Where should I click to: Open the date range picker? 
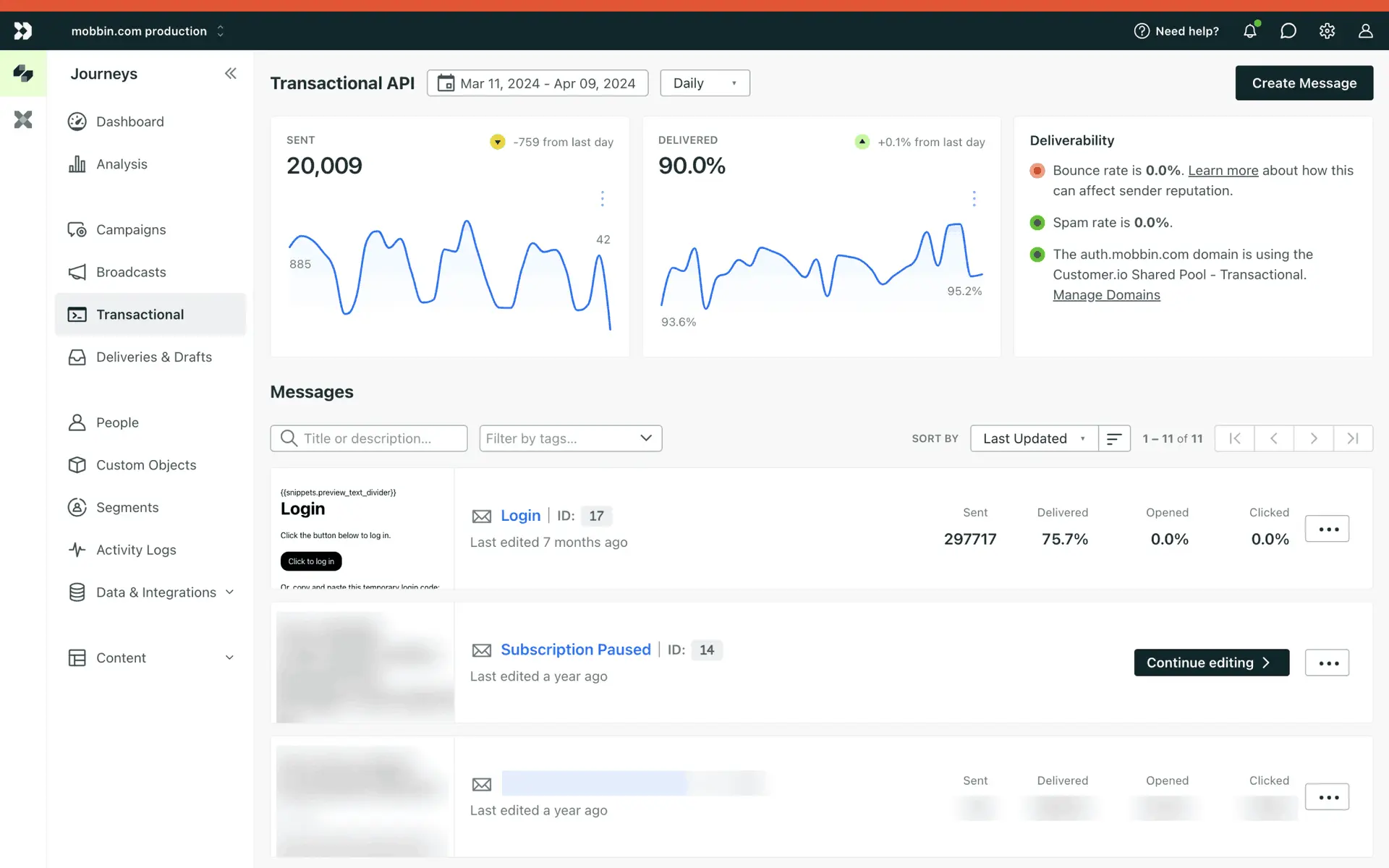537,83
